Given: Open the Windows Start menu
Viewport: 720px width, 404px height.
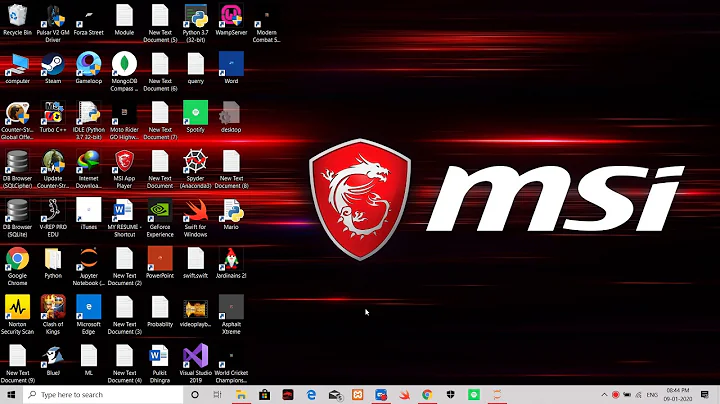Looking at the screenshot, I should click(11, 395).
